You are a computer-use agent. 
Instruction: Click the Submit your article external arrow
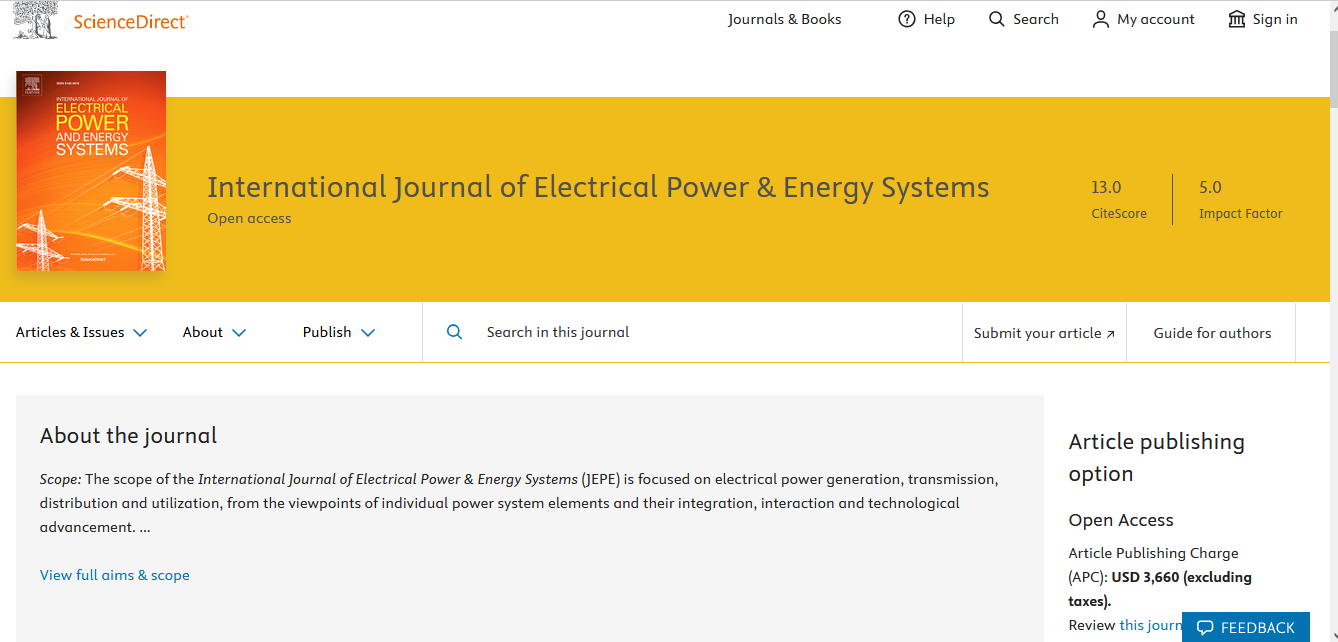pos(1110,334)
